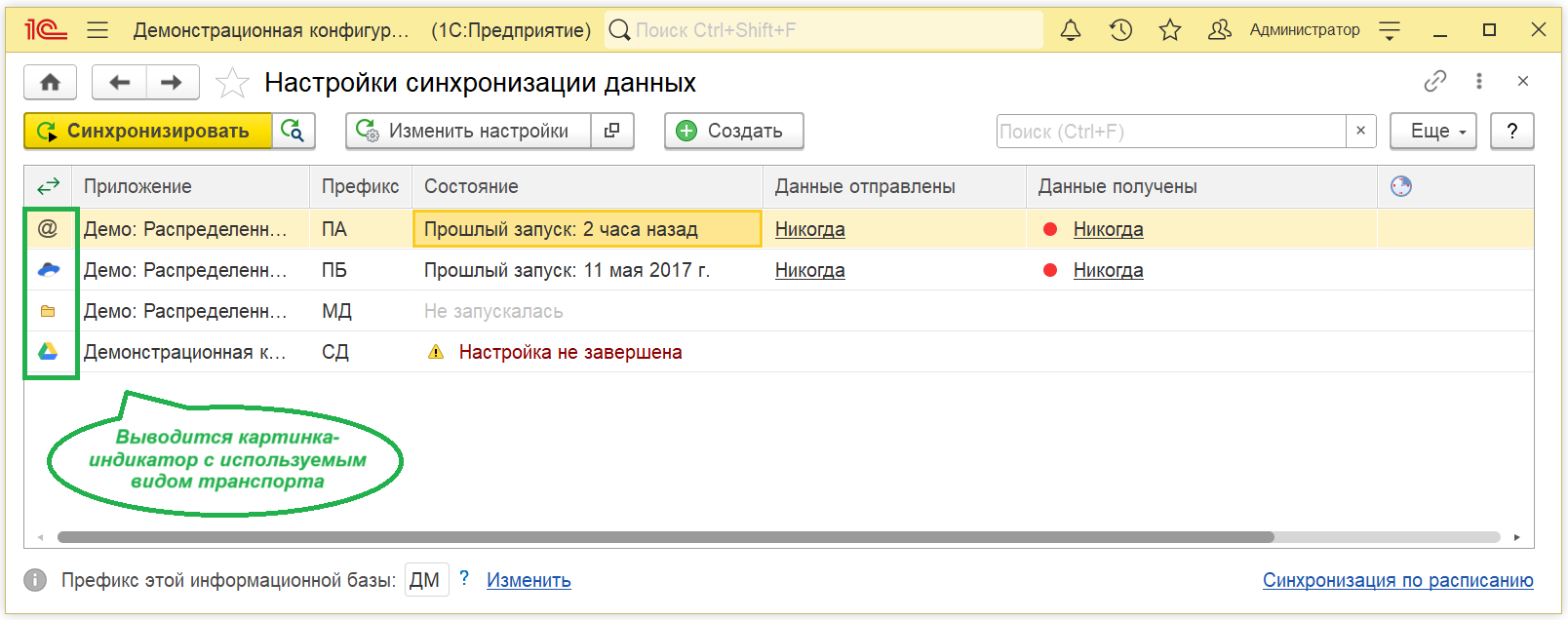Copy link to this form icon
Screen dimensions: 1568x620
[x=1434, y=81]
